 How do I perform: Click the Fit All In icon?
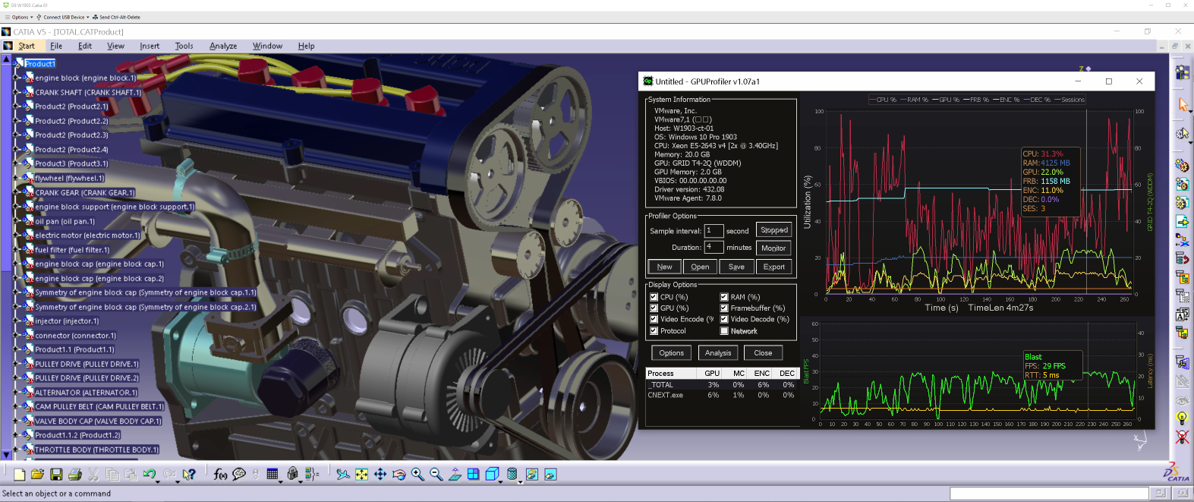pyautogui.click(x=361, y=475)
